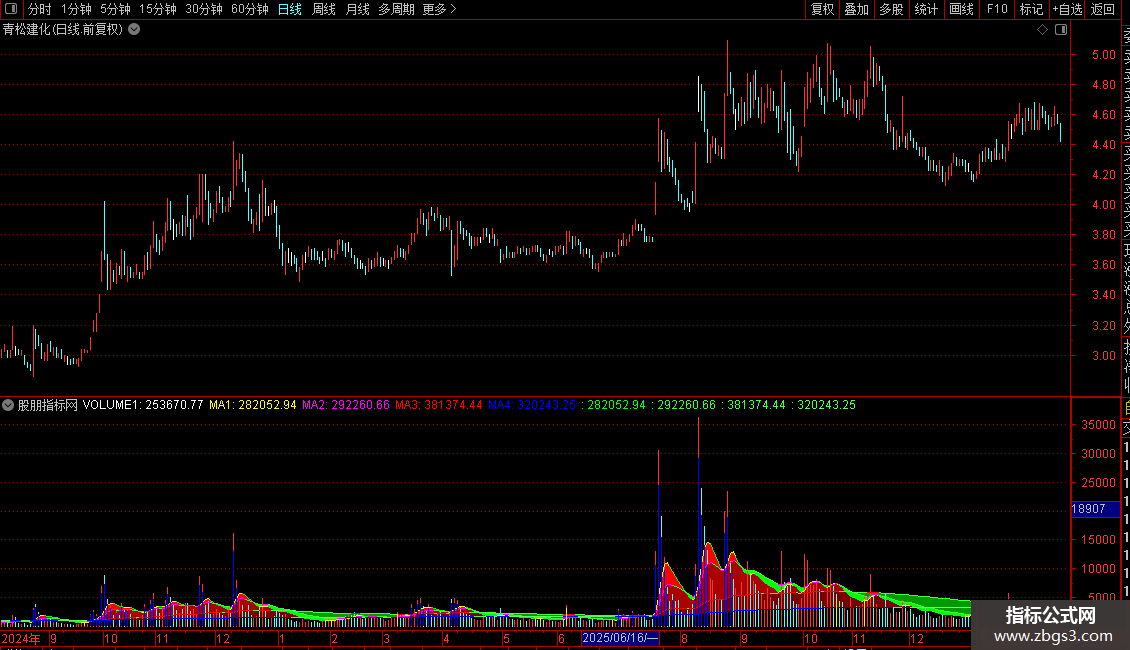The image size is (1130, 650).
Task: Toggle the left sidebar panel icon
Action: (x=11, y=9)
